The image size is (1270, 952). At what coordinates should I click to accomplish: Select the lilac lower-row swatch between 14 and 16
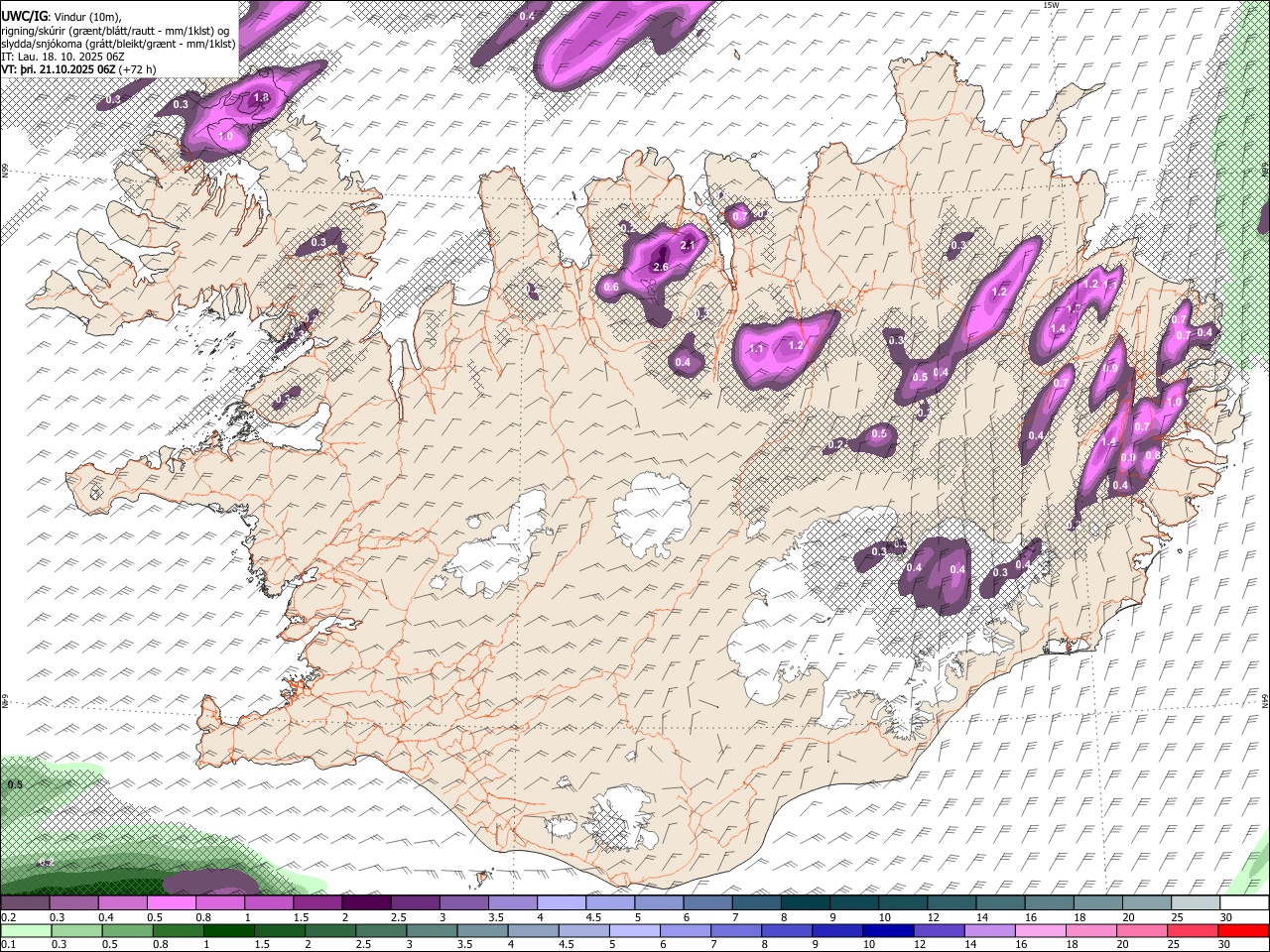coord(990,930)
